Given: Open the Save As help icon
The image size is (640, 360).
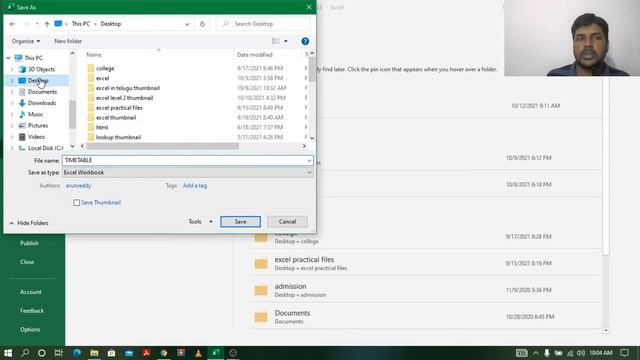Looking at the screenshot, I should click(305, 41).
